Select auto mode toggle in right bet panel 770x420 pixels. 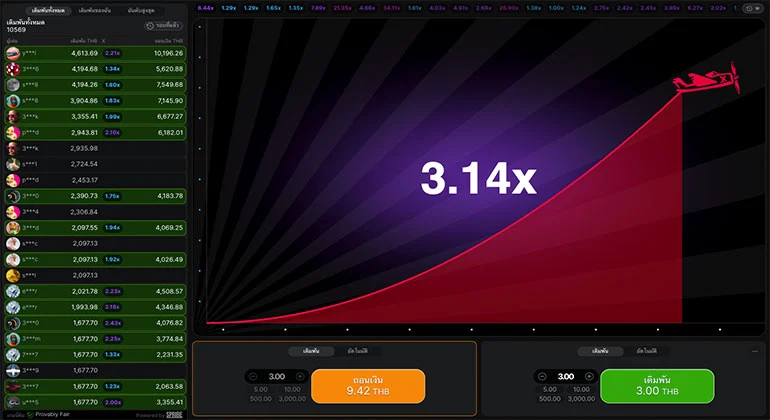[x=647, y=351]
